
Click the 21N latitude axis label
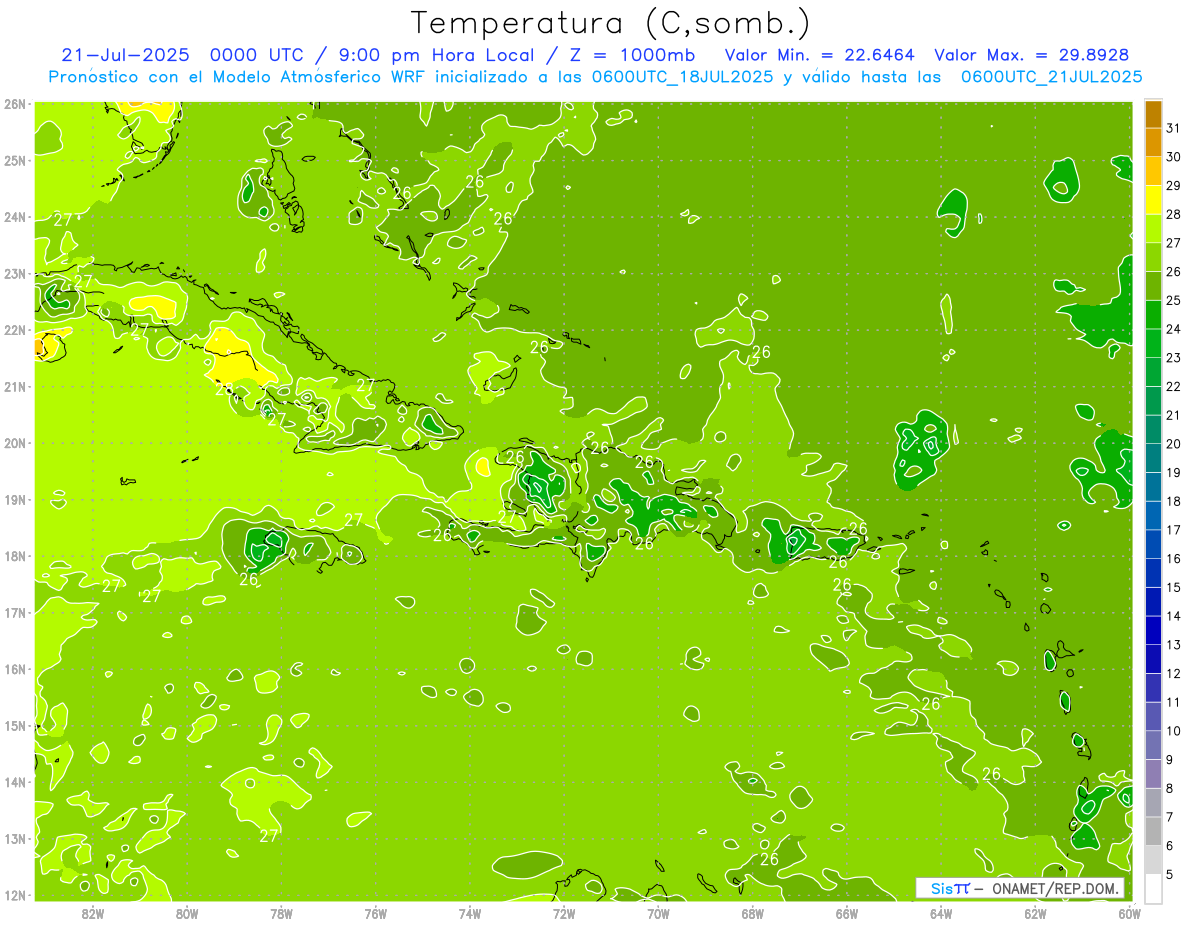click(x=14, y=386)
